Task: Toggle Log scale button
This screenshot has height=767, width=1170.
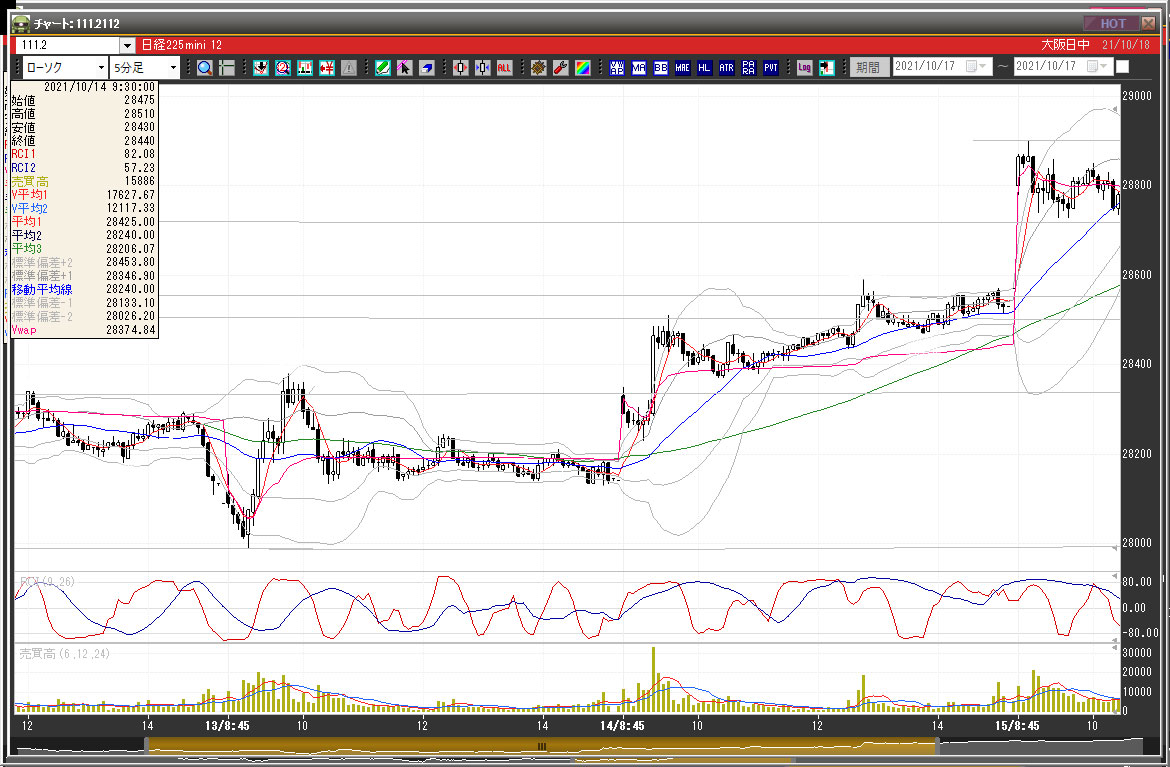Action: pyautogui.click(x=804, y=68)
